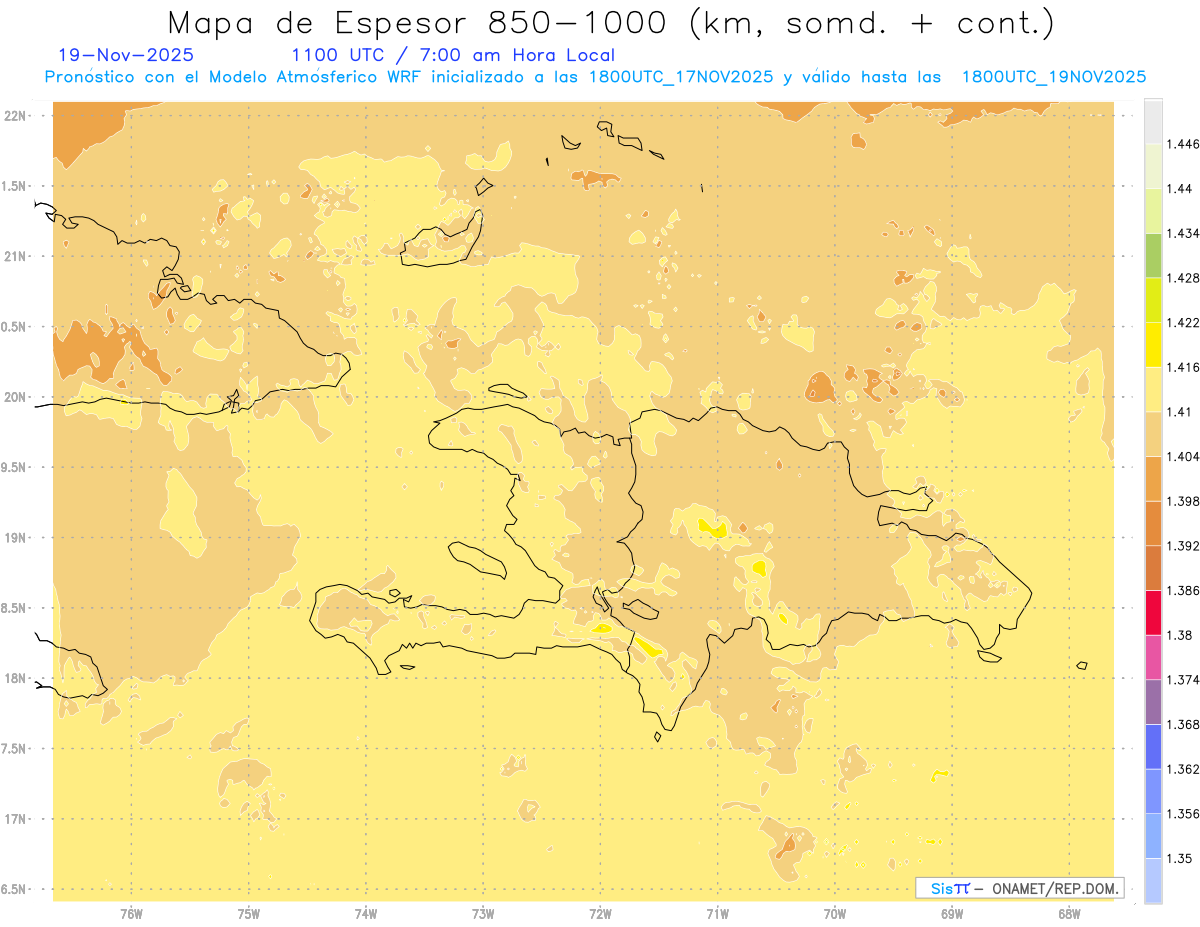Screen dimensions: 1200x927
Task: Click the '74W' longitude axis label
Action: [x=366, y=914]
